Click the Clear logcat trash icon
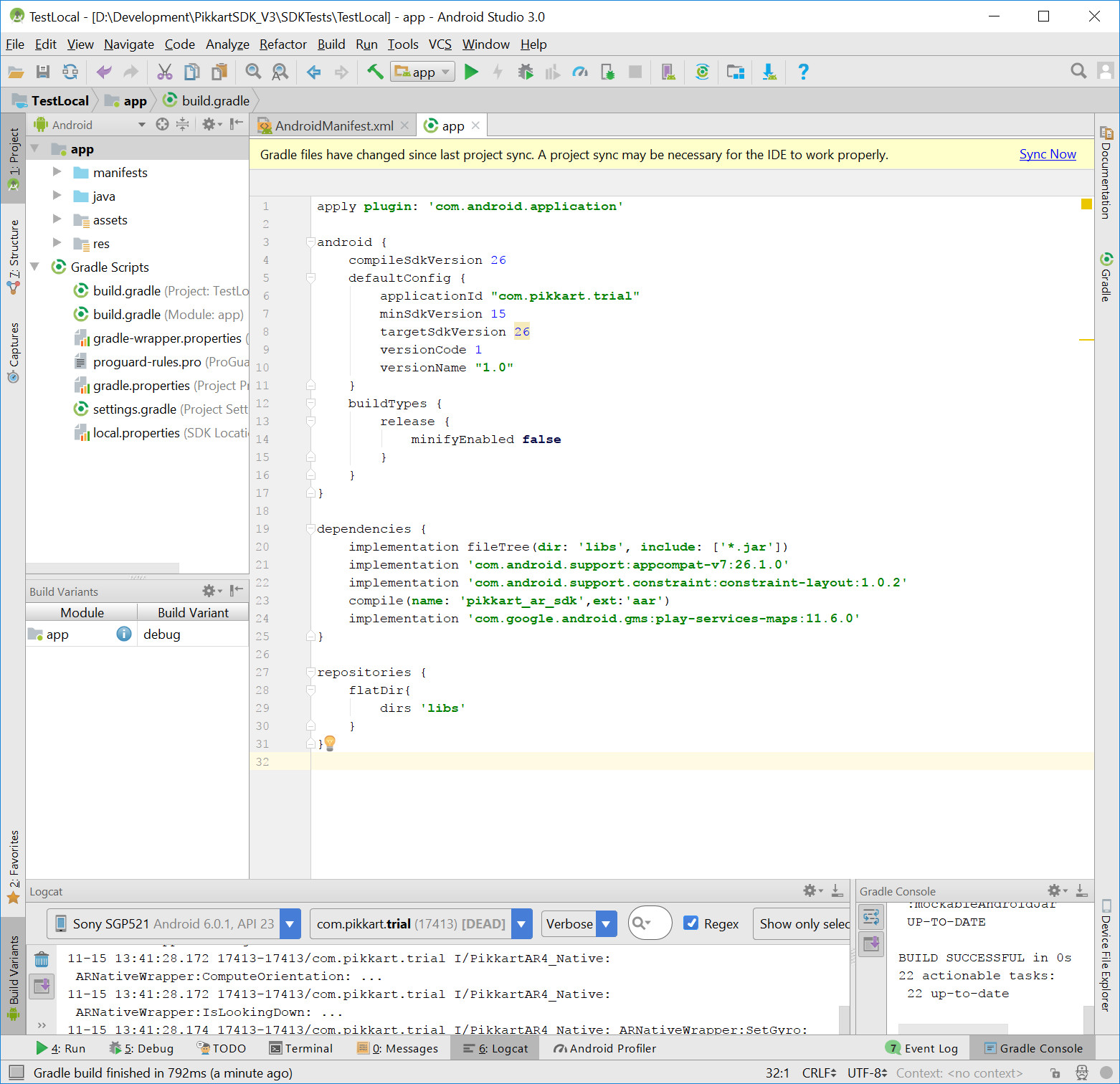Image resolution: width=1120 pixels, height=1084 pixels. click(x=42, y=959)
